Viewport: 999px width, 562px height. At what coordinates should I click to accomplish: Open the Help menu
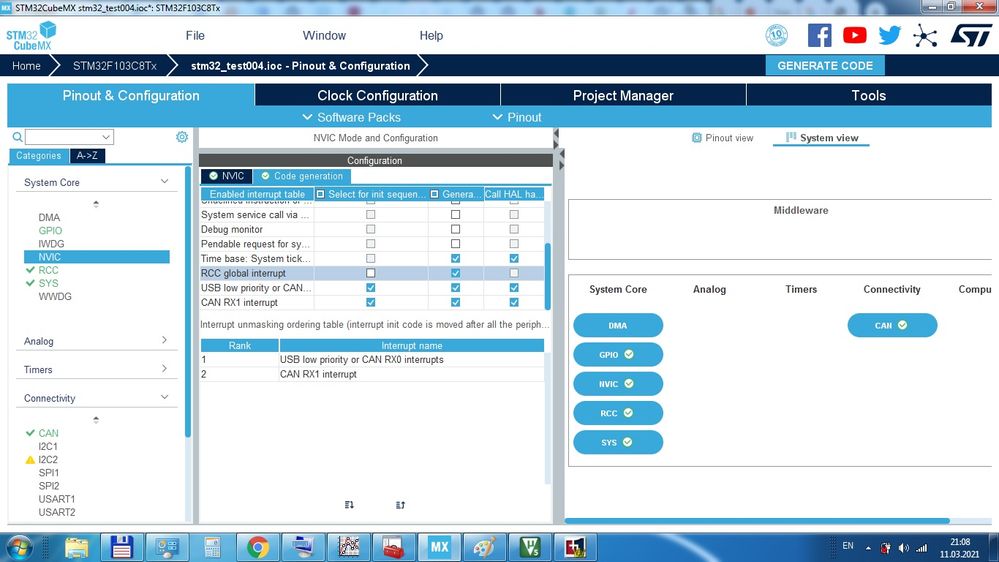coord(431,36)
